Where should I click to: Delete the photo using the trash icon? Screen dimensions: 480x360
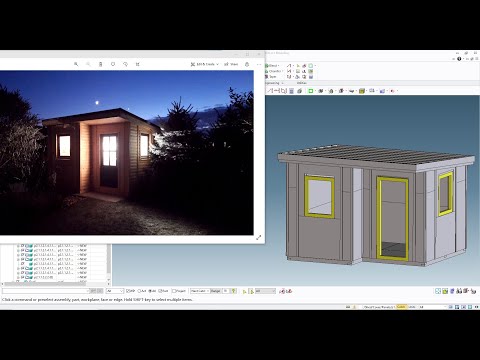101,64
